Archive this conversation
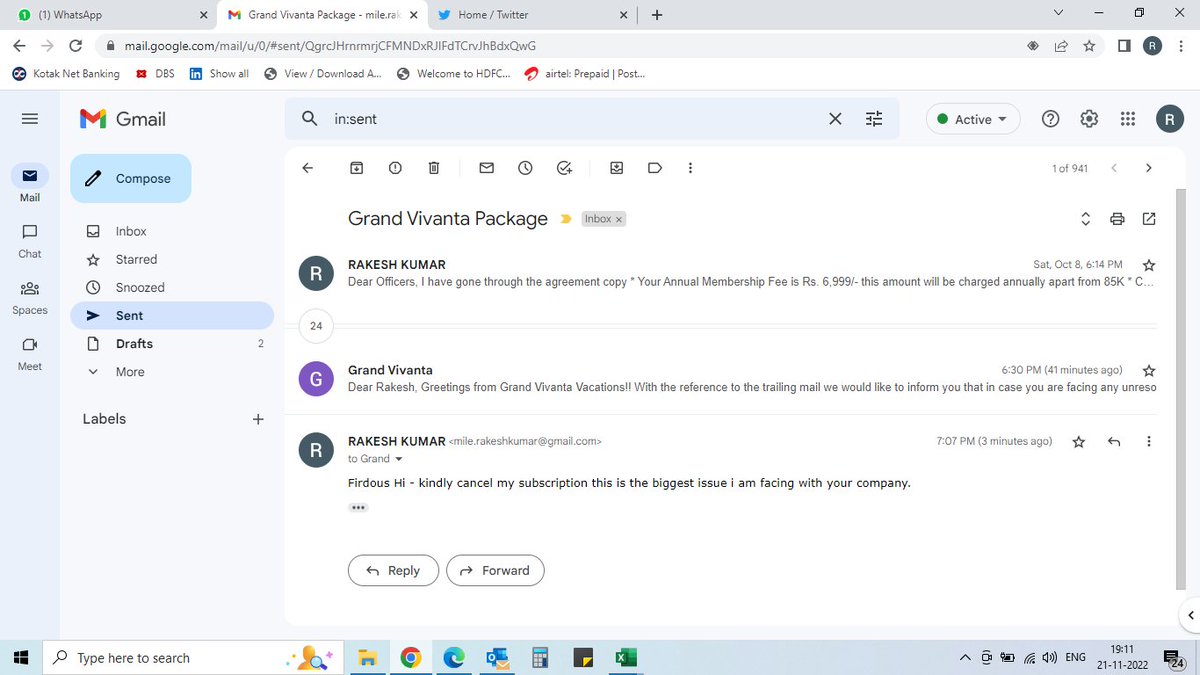The image size is (1200, 675). [x=356, y=168]
